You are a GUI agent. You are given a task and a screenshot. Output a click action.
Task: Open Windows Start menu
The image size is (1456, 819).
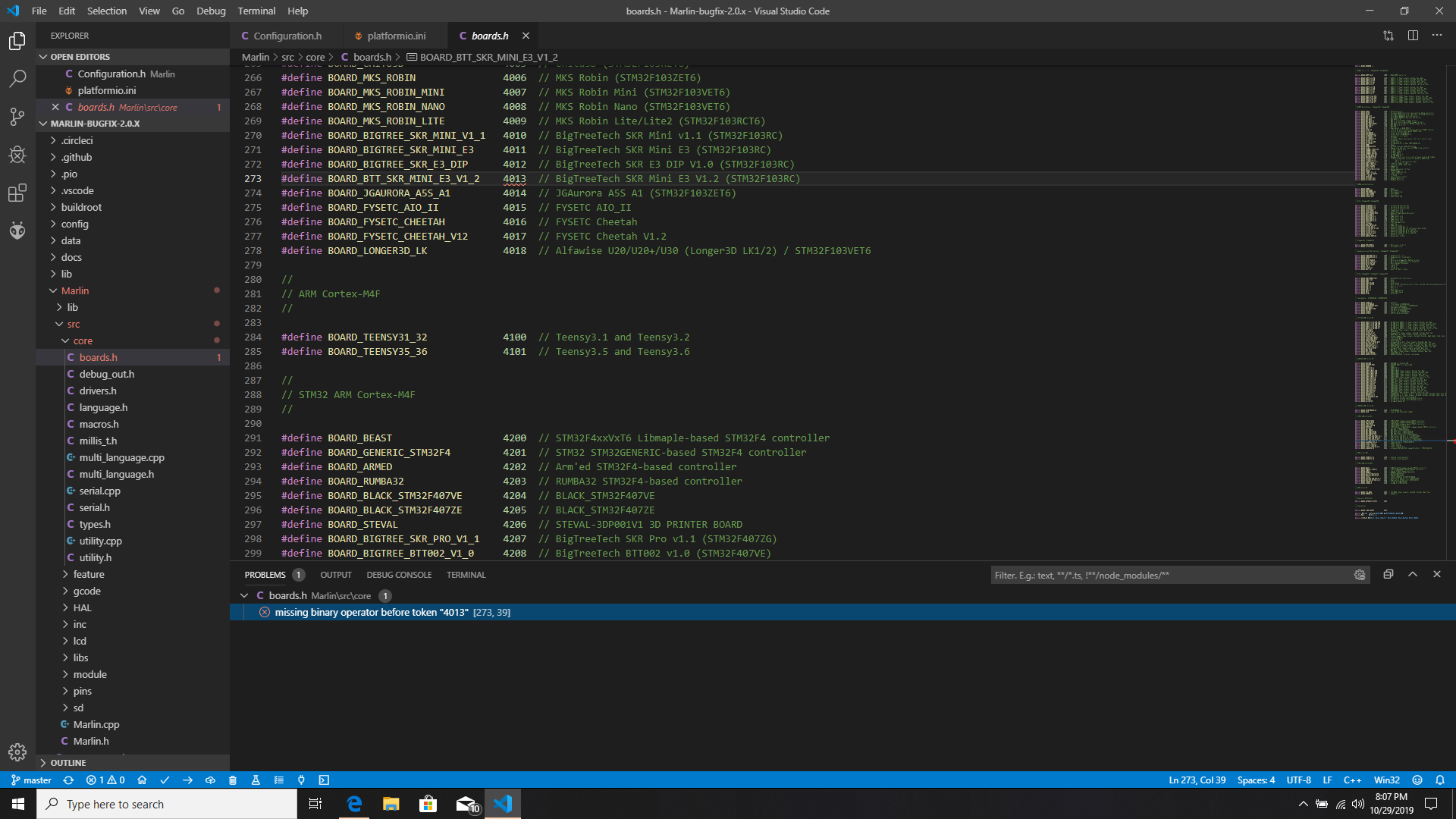point(18,804)
